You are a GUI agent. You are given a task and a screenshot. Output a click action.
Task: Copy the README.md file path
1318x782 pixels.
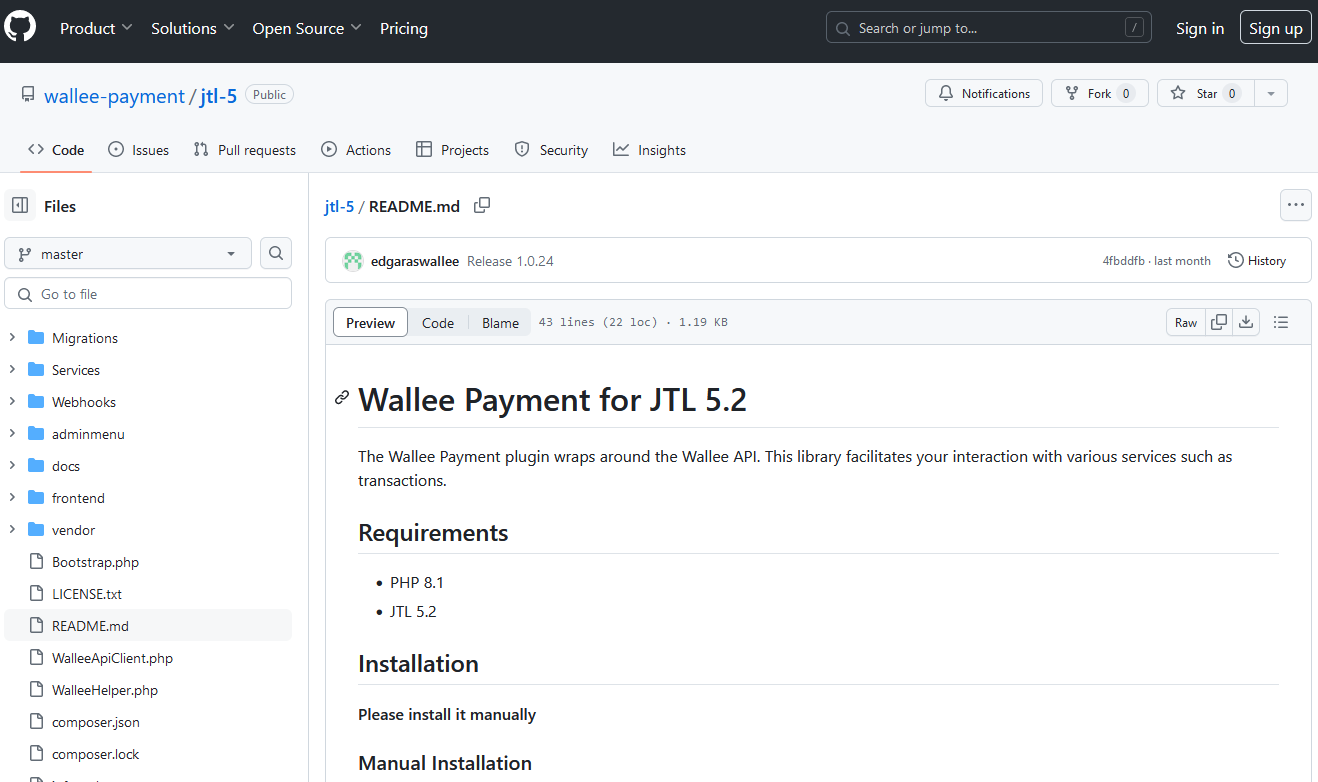pos(482,205)
